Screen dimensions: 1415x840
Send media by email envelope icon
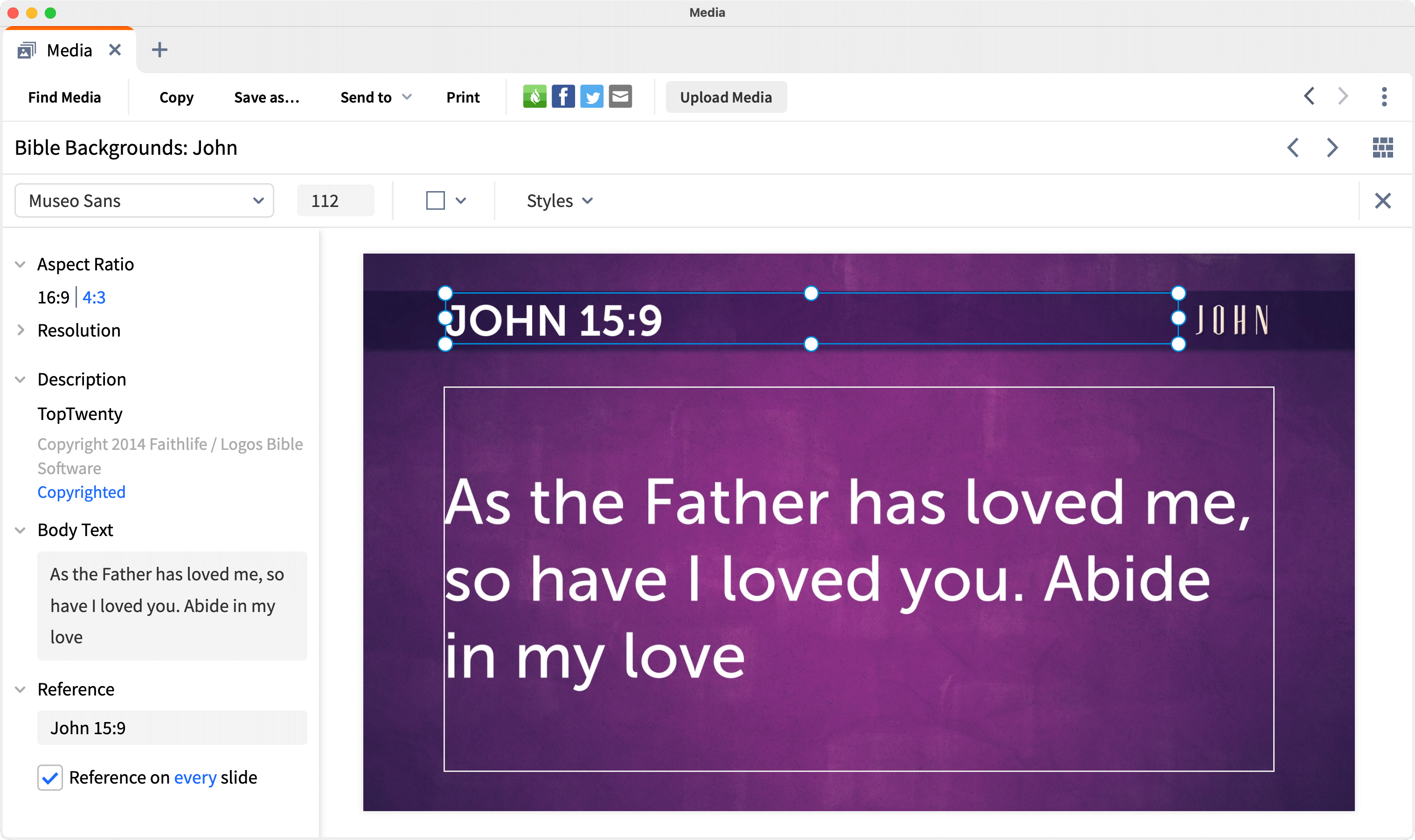621,97
